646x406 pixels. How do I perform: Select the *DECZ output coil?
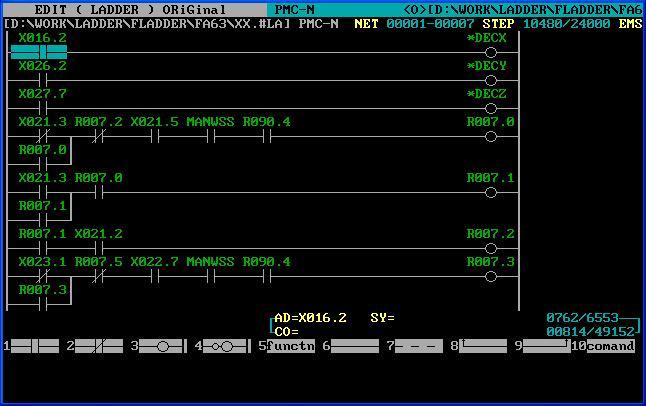click(491, 109)
